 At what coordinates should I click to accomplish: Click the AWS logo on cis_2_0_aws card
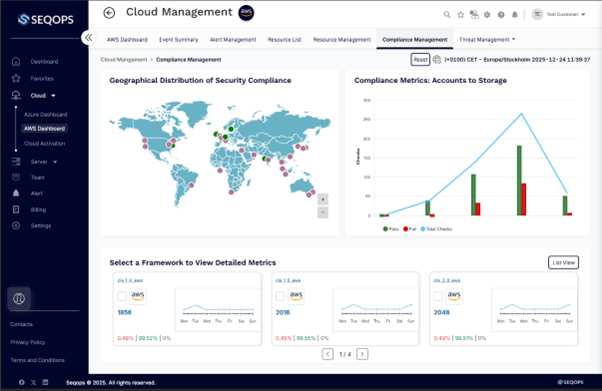click(454, 296)
